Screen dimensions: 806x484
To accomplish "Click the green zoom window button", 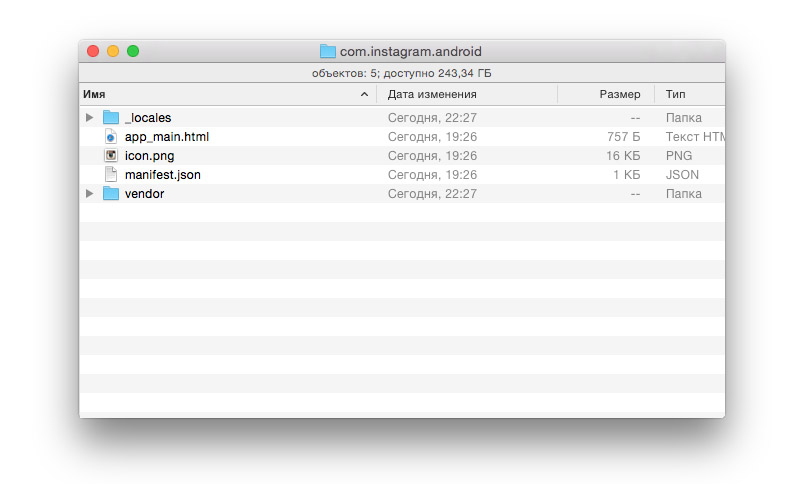I will pos(133,51).
